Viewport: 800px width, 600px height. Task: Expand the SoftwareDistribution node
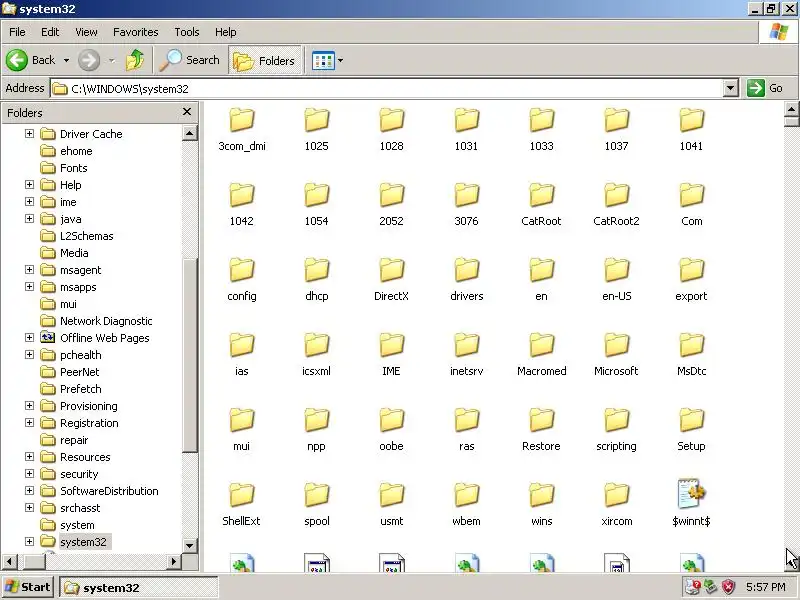pyautogui.click(x=30, y=491)
